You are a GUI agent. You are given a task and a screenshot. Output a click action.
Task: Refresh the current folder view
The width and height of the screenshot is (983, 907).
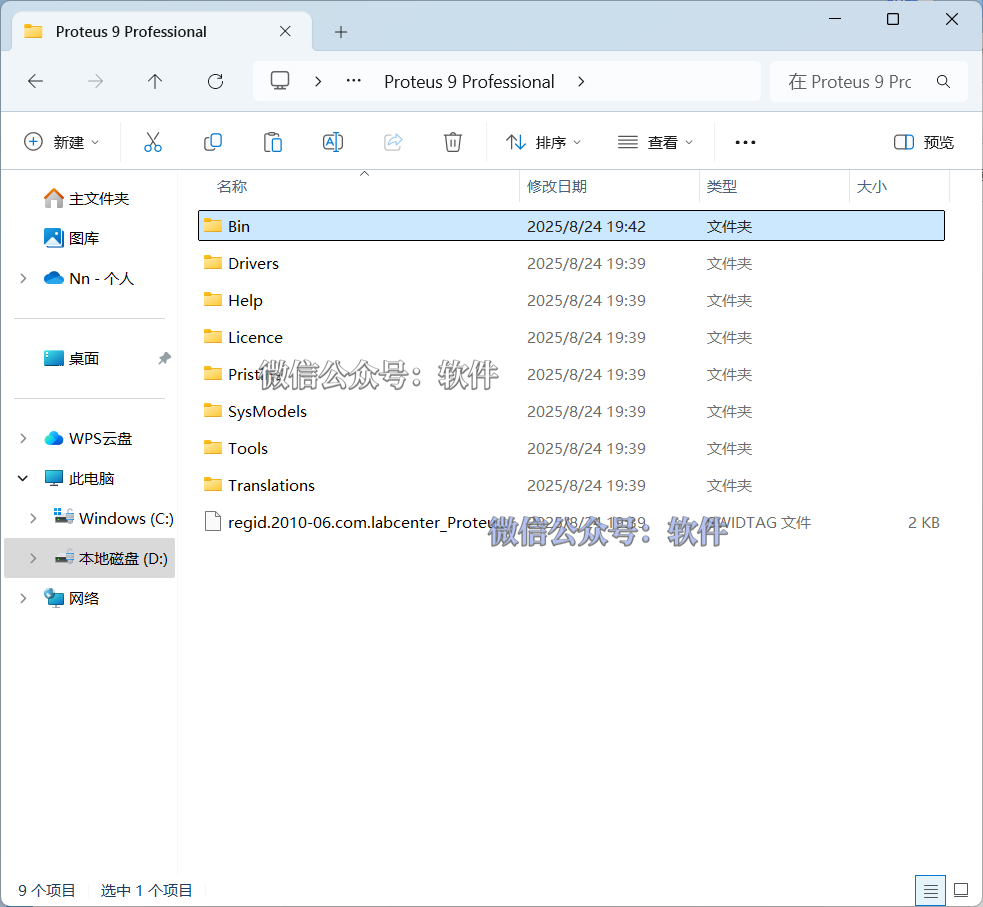[x=215, y=81]
